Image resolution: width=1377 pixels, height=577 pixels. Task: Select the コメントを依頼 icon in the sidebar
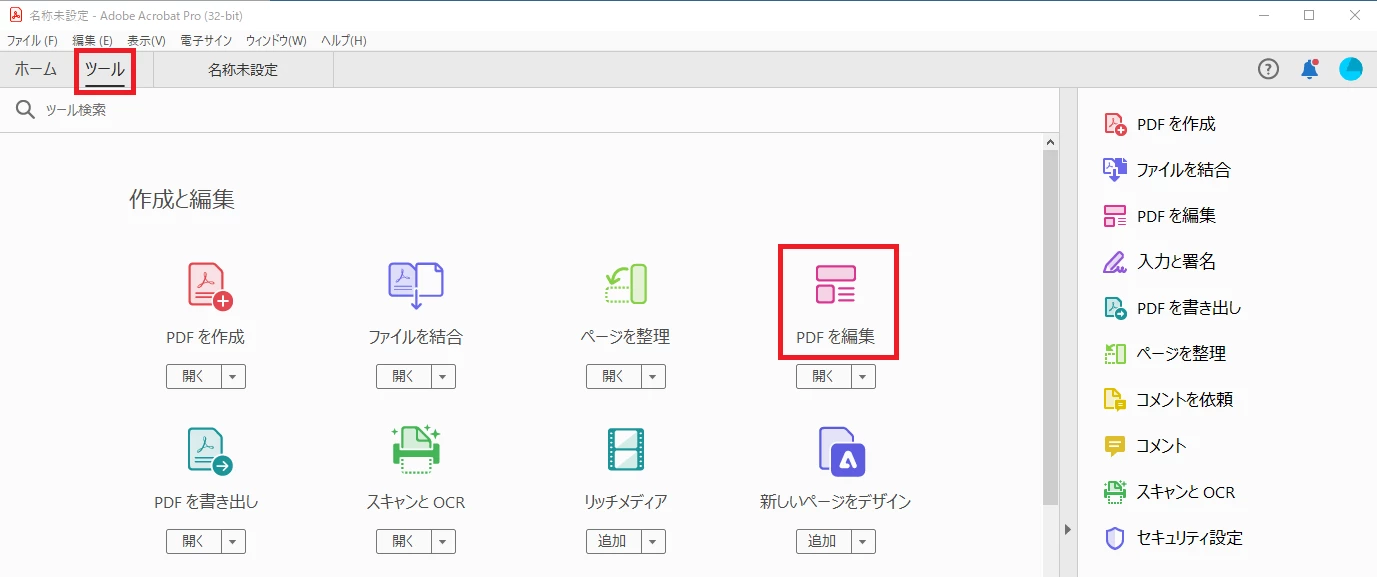click(x=1115, y=400)
